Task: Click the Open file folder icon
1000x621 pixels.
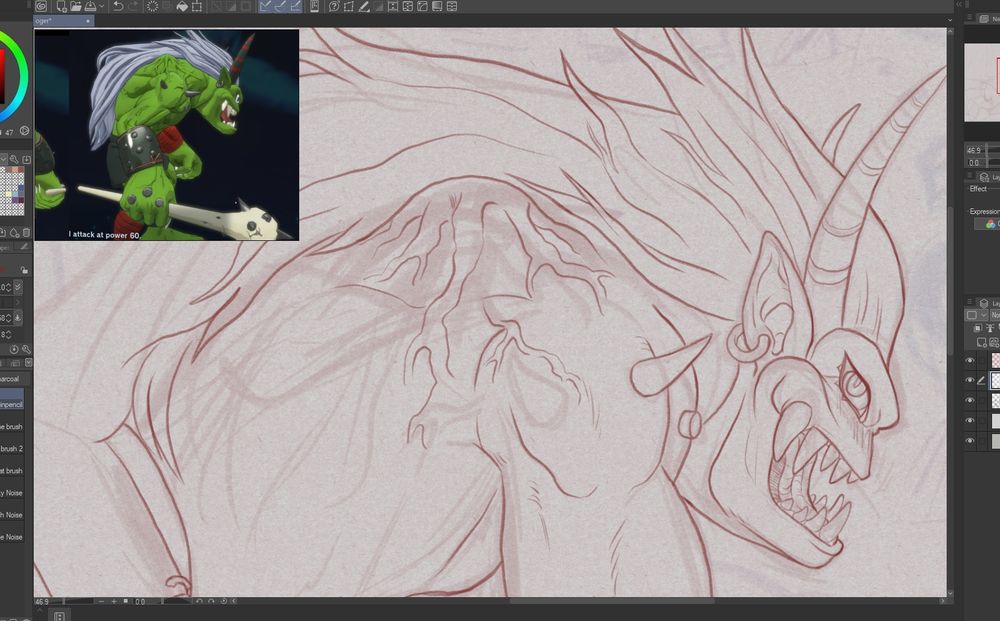Action: pyautogui.click(x=76, y=6)
